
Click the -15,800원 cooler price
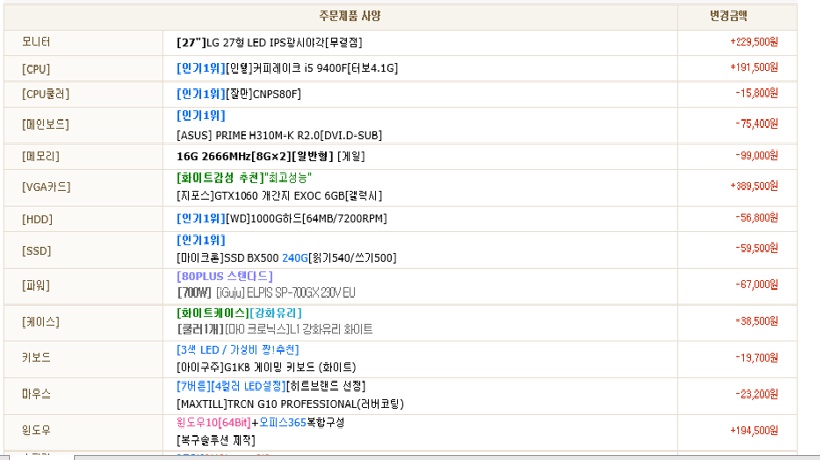(x=757, y=94)
